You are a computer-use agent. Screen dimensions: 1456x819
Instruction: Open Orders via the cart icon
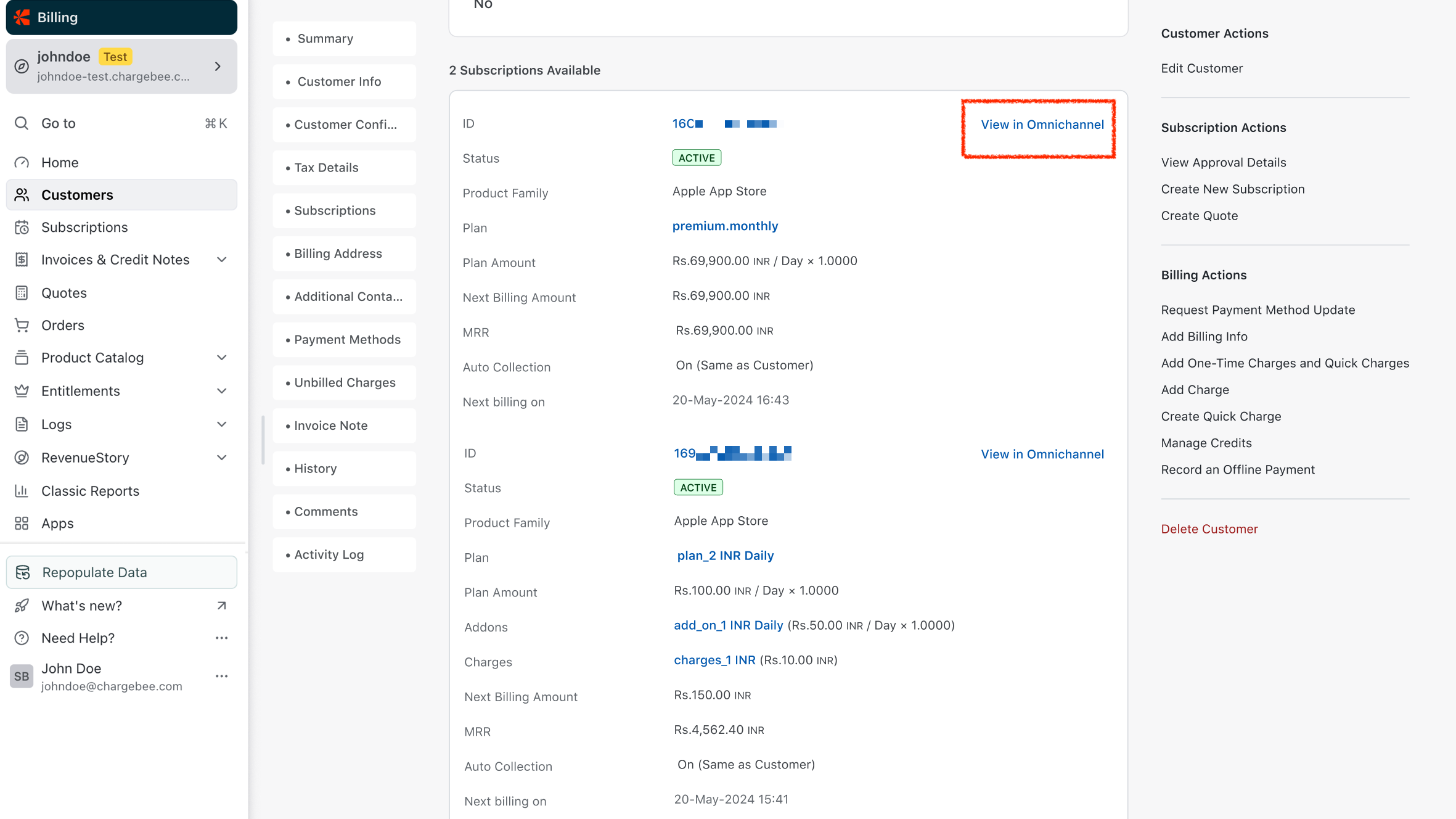coord(22,325)
